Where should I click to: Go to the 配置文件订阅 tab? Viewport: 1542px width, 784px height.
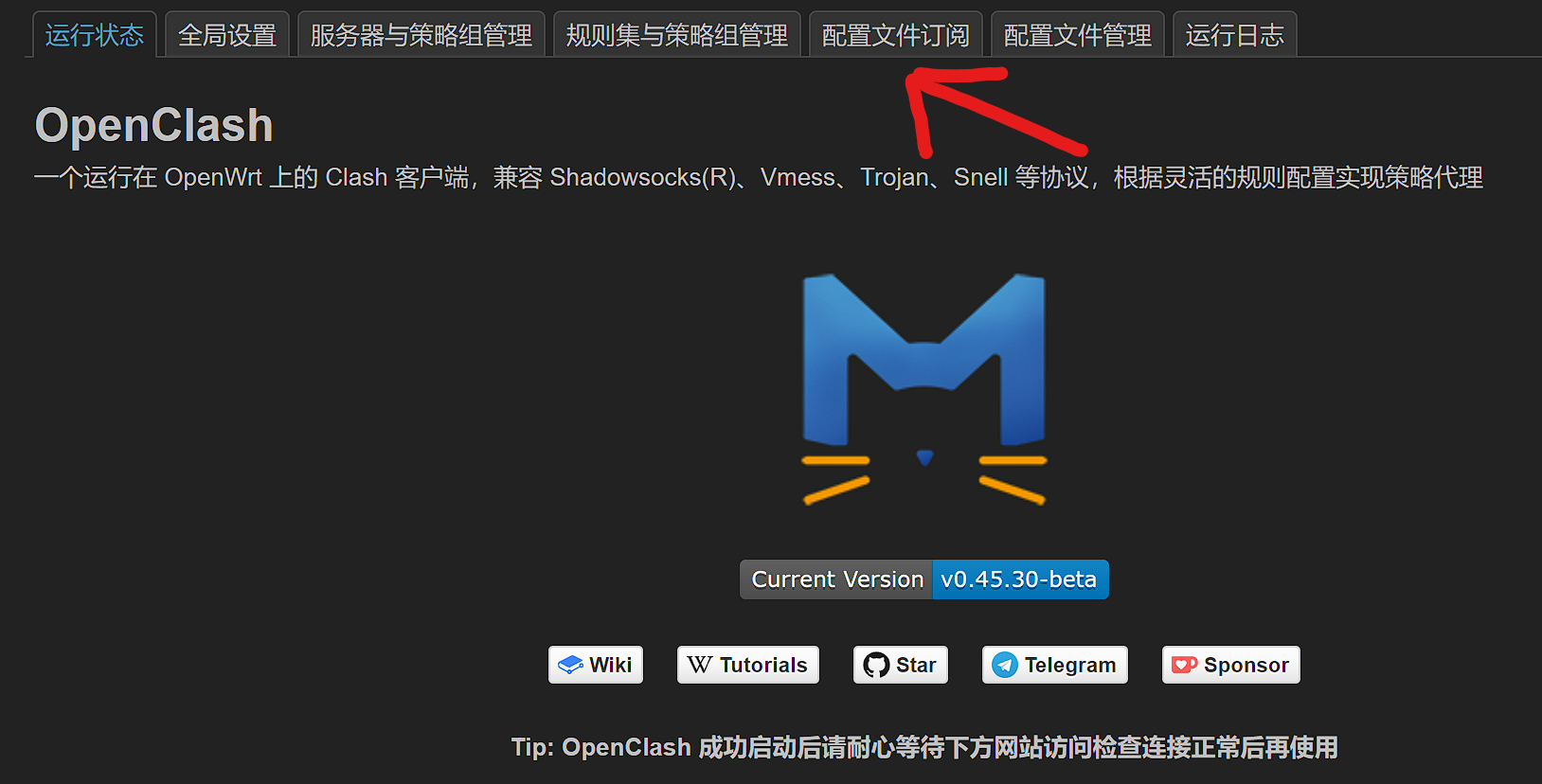(896, 35)
